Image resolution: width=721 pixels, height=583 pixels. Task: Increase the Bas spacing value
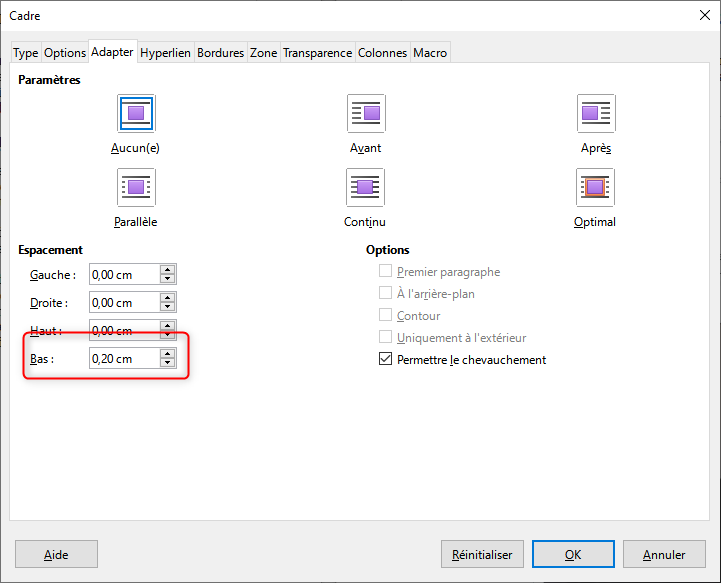168,354
